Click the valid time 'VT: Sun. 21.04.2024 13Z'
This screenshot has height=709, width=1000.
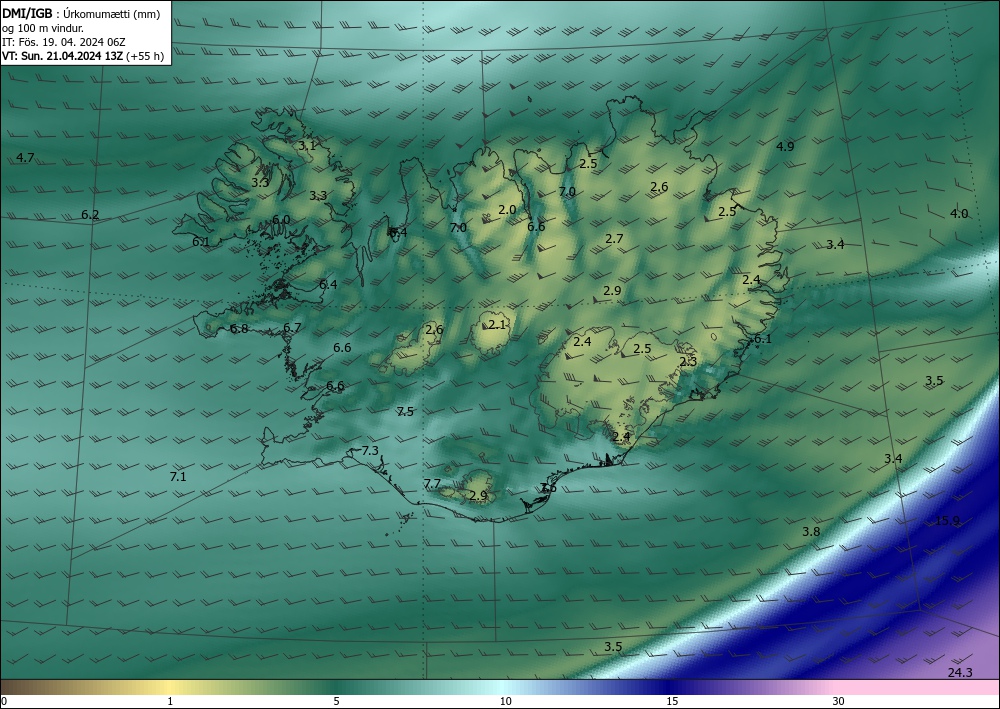tap(62, 56)
